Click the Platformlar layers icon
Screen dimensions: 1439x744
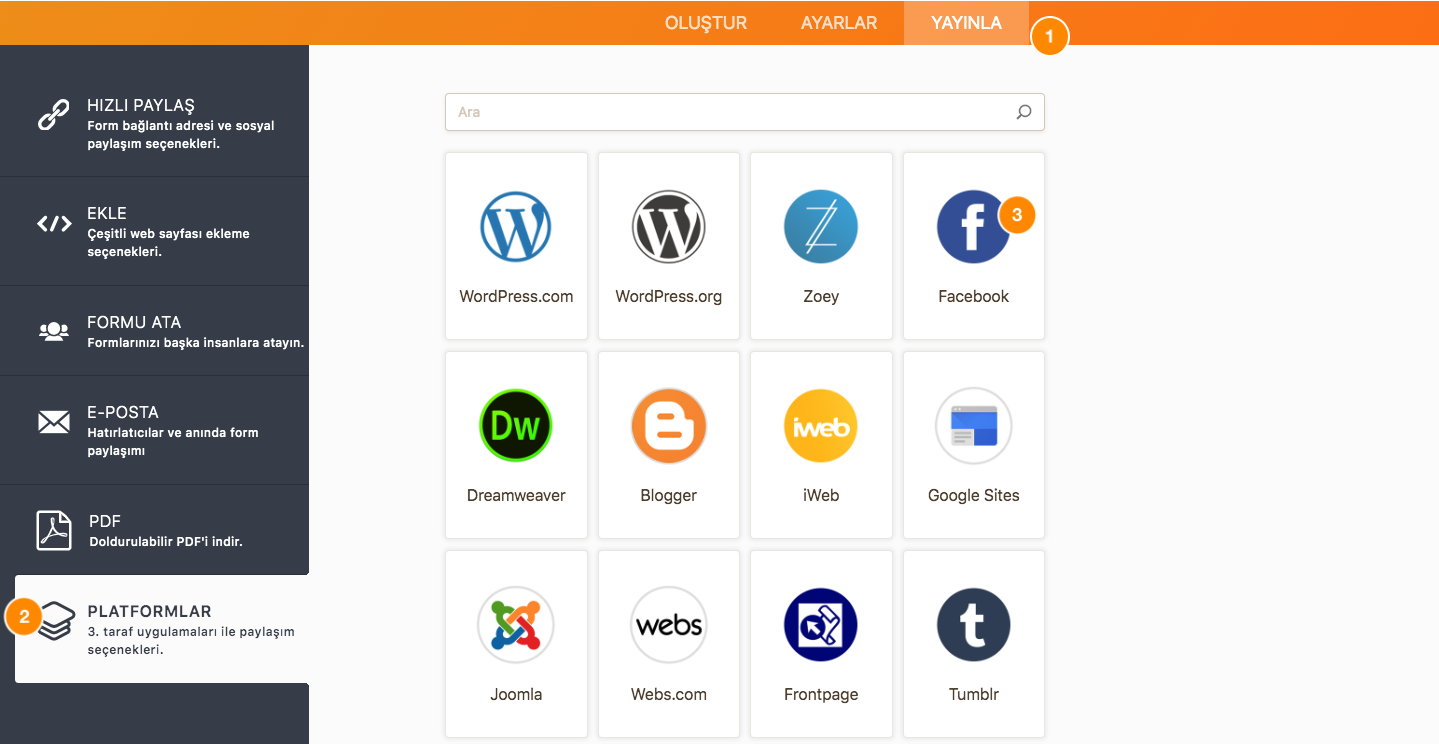(56, 620)
